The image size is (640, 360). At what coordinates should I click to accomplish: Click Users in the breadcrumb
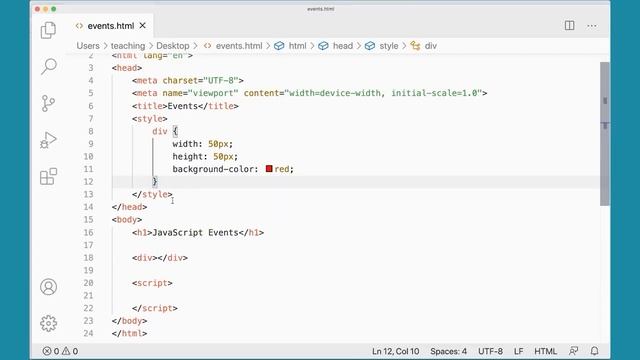tap(88, 46)
